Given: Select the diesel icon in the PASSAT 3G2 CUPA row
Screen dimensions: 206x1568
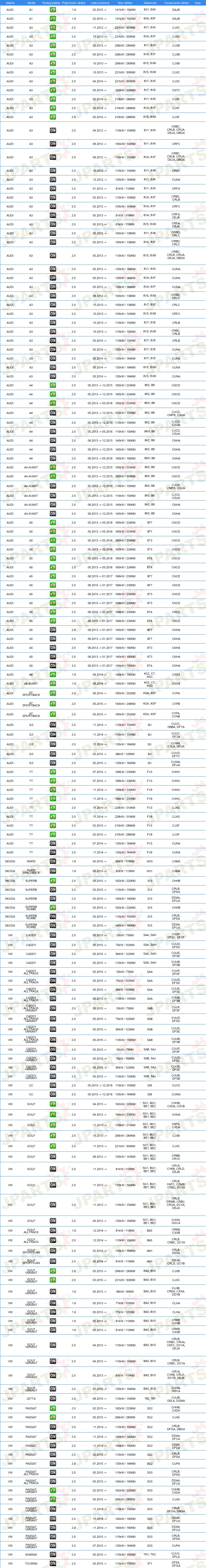Looking at the screenshot, I should pos(53,1464).
